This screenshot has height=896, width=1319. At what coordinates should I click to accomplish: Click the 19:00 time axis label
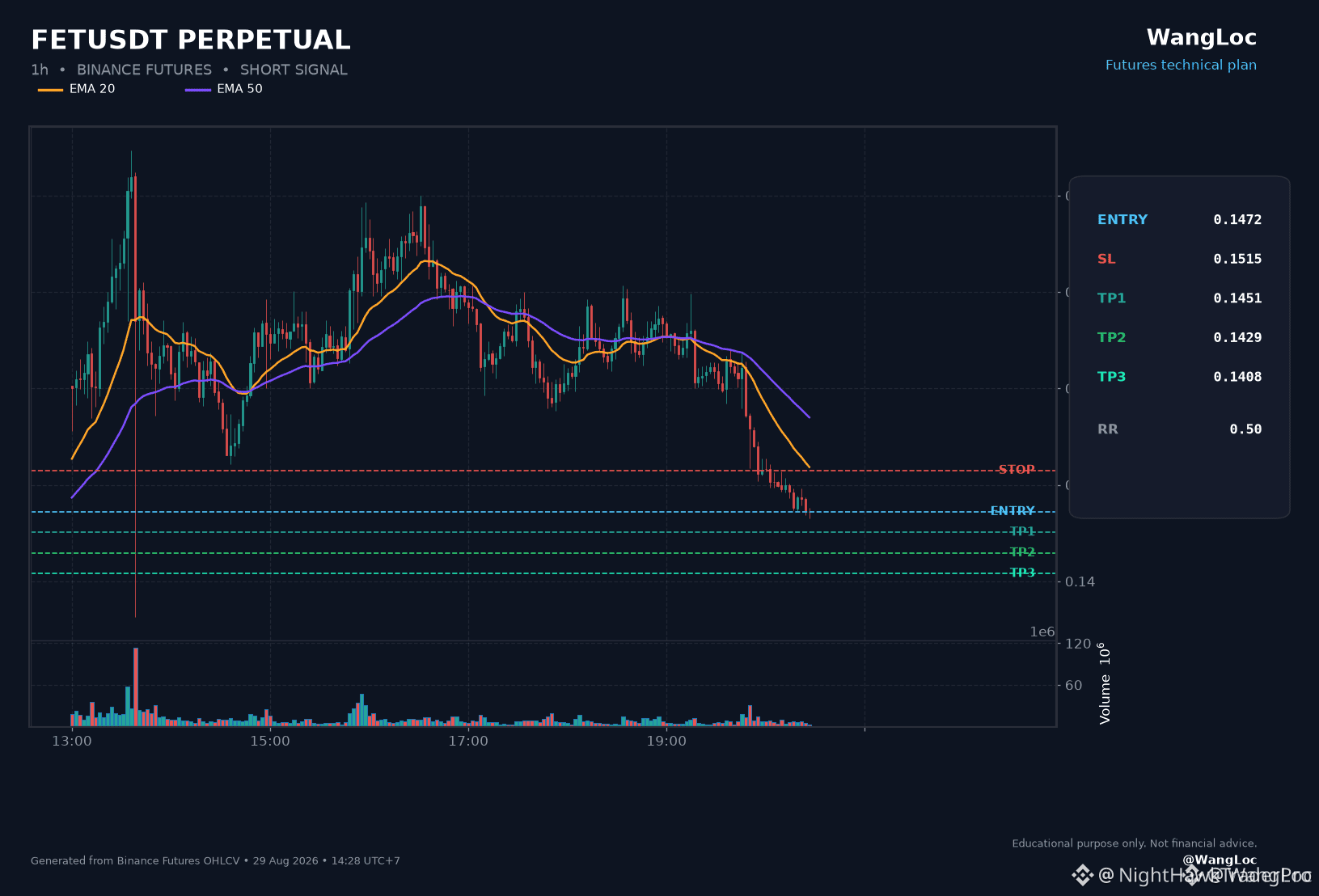(666, 742)
